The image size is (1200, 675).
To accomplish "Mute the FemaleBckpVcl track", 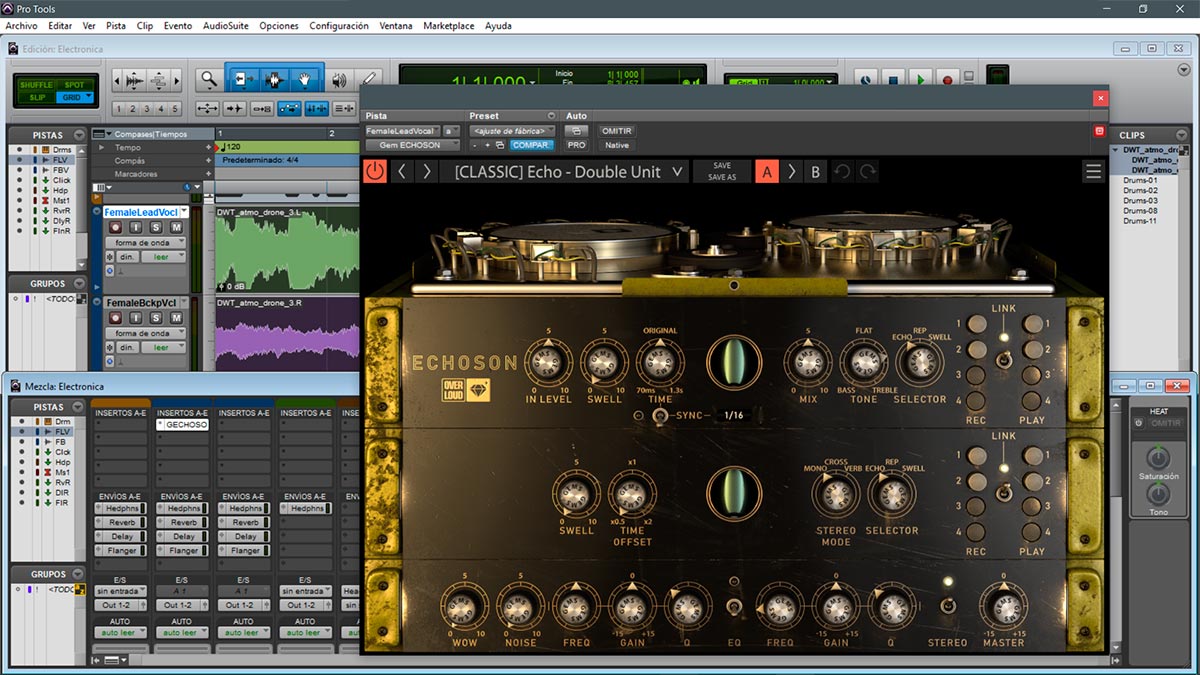I will coord(176,318).
